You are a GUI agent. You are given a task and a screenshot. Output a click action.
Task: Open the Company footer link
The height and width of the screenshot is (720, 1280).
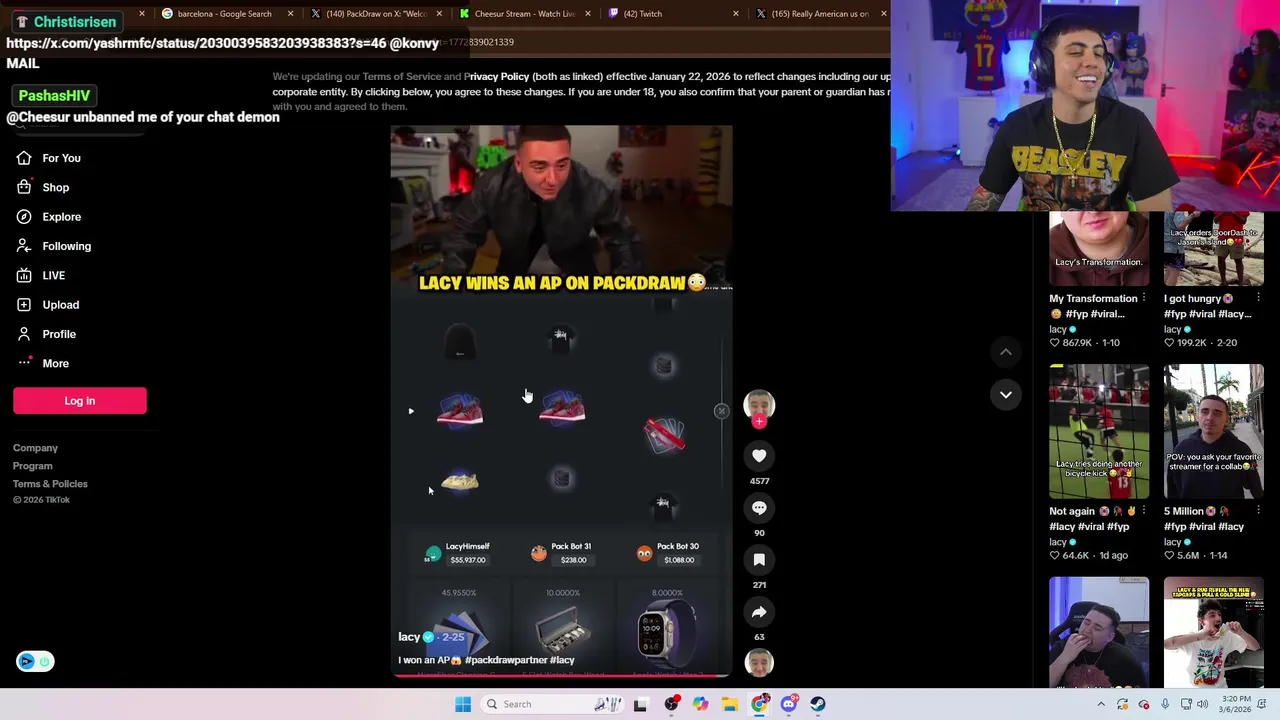tap(35, 448)
